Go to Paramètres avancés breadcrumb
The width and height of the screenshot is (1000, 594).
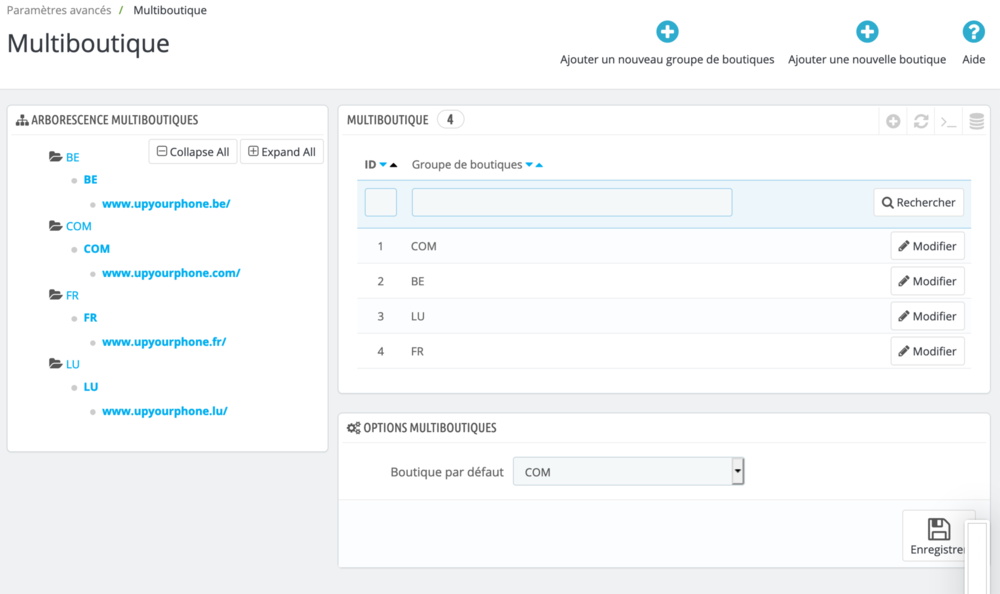[x=59, y=10]
